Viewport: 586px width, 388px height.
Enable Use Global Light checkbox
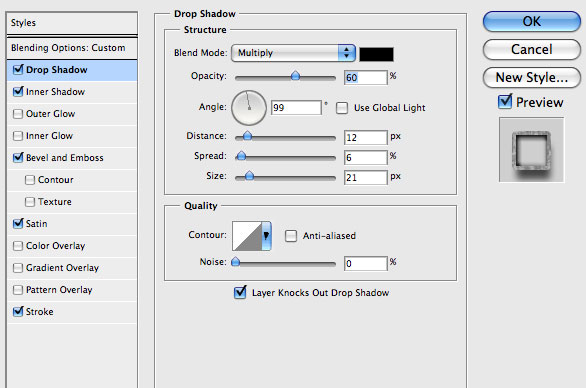click(342, 108)
